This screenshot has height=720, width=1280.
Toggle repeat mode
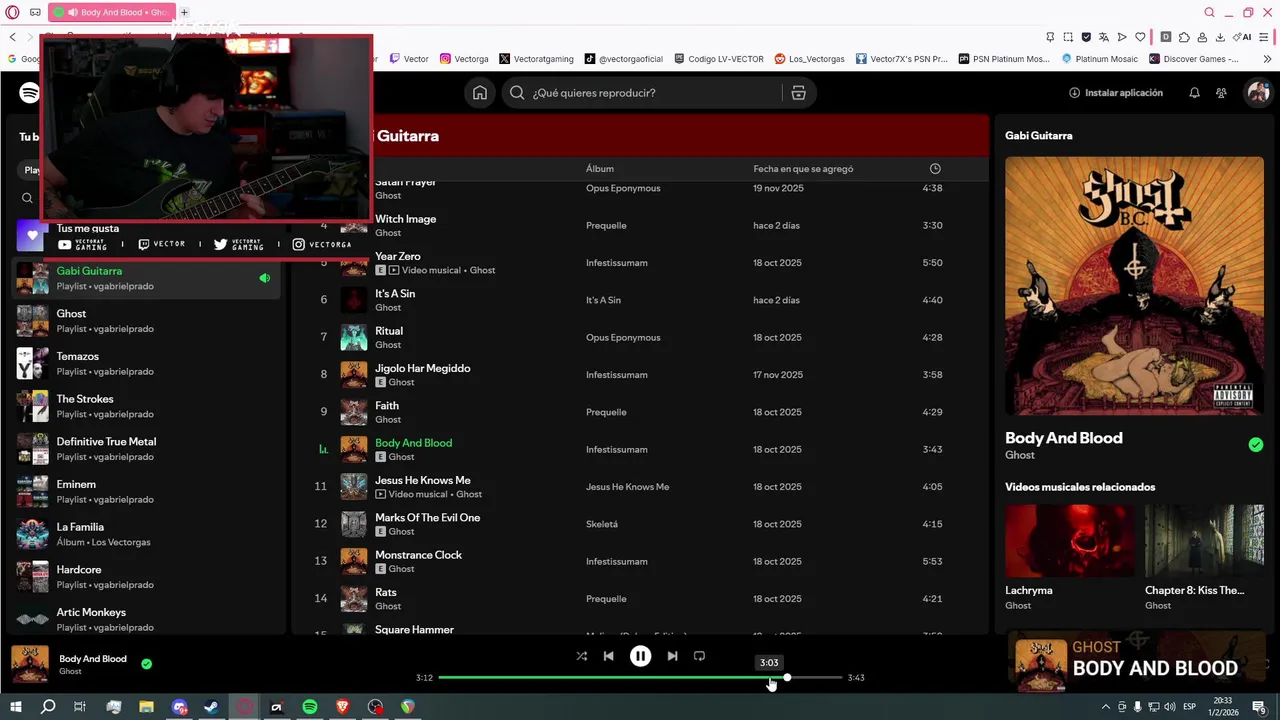click(x=699, y=656)
